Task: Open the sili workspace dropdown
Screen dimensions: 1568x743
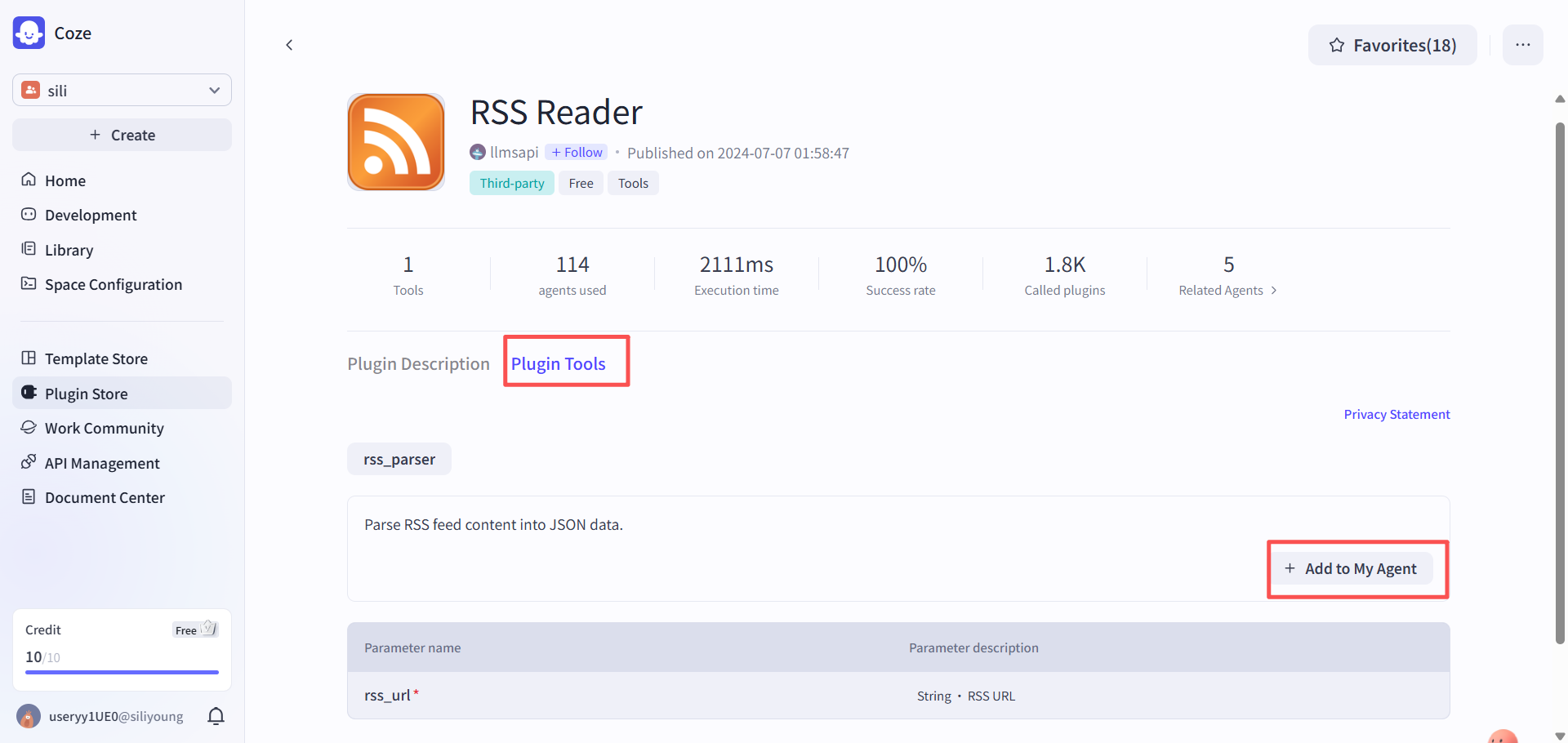Action: tap(122, 90)
